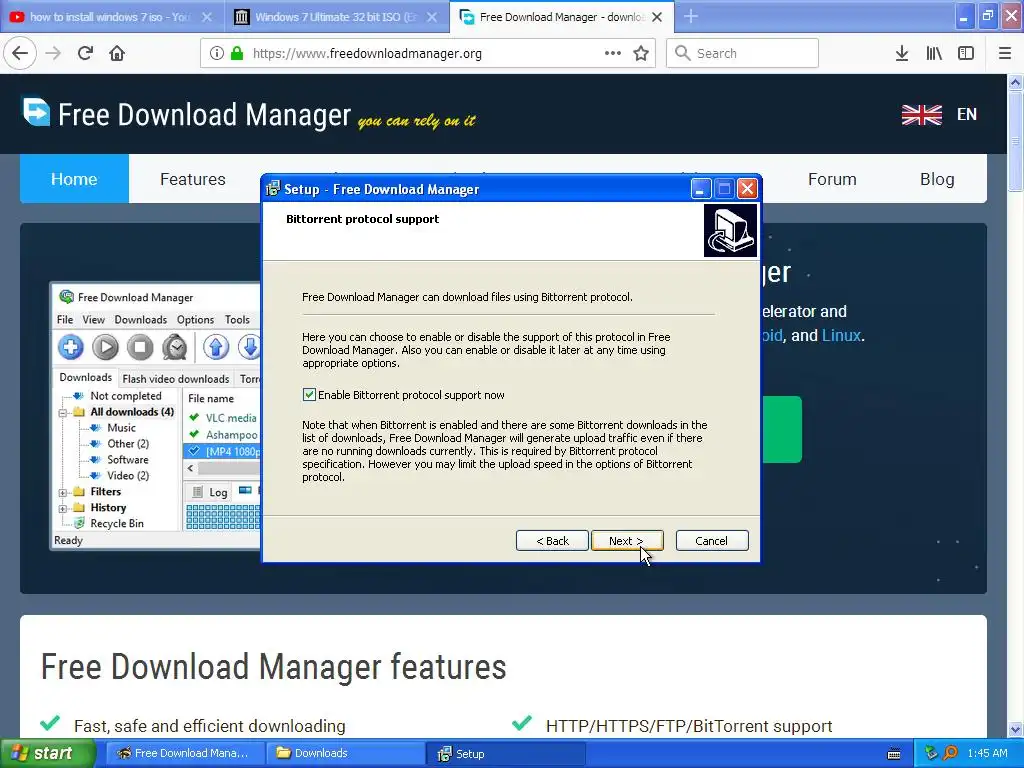Viewport: 1024px width, 768px height.
Task: Click the blue plus add-download icon in preview
Action: [71, 347]
